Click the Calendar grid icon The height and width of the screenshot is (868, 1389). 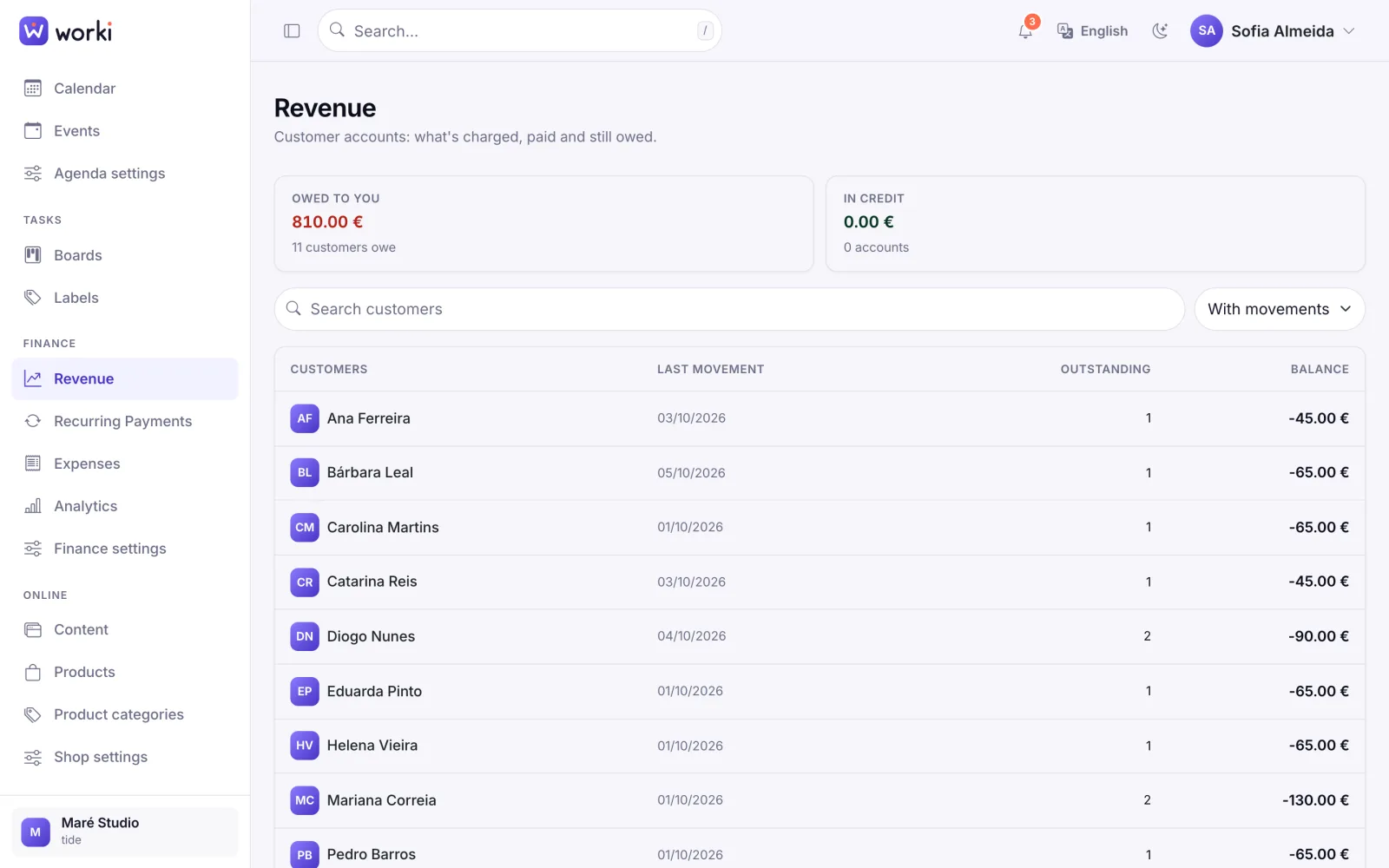[x=33, y=89]
